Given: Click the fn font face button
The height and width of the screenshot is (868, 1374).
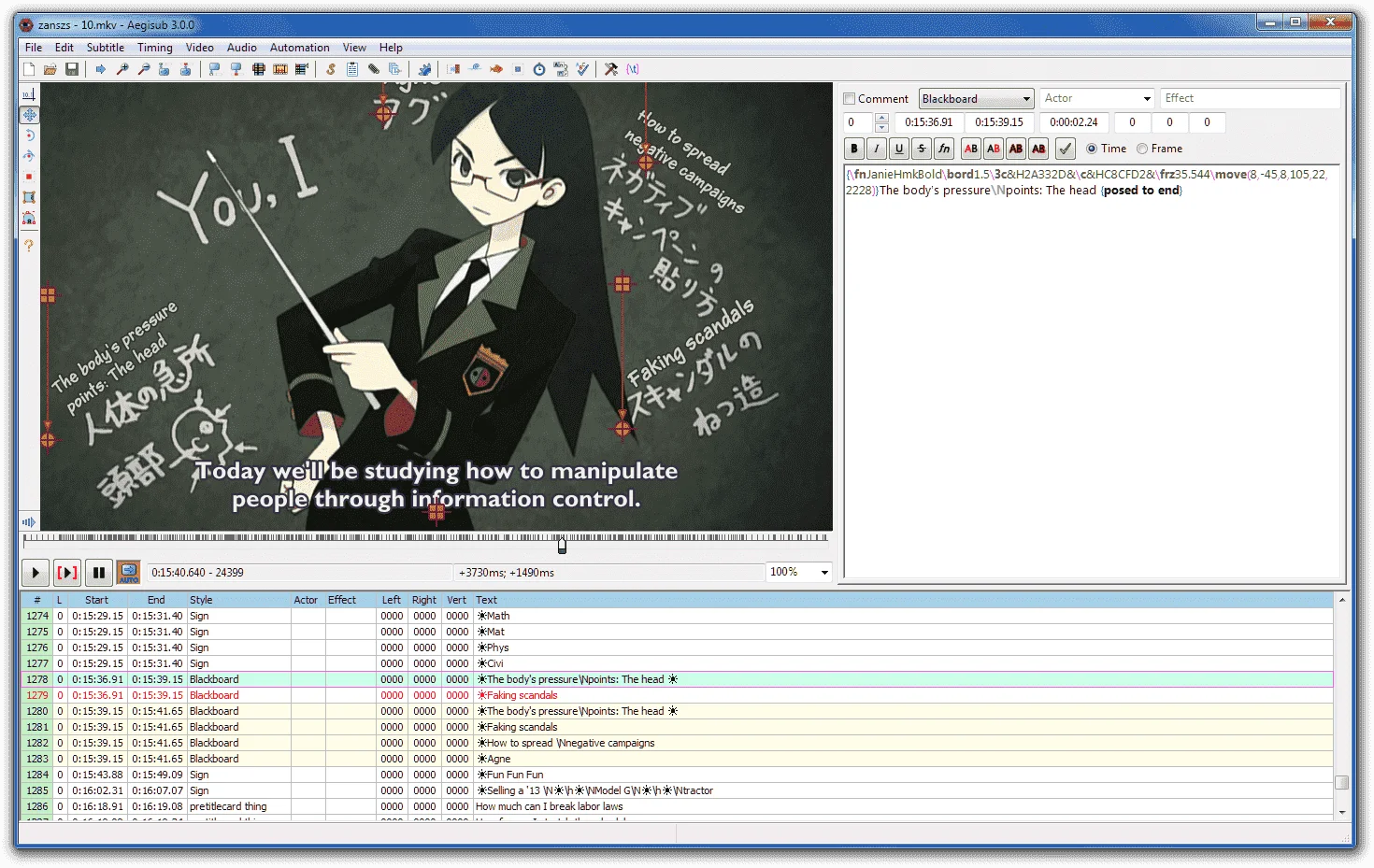Looking at the screenshot, I should (944, 149).
